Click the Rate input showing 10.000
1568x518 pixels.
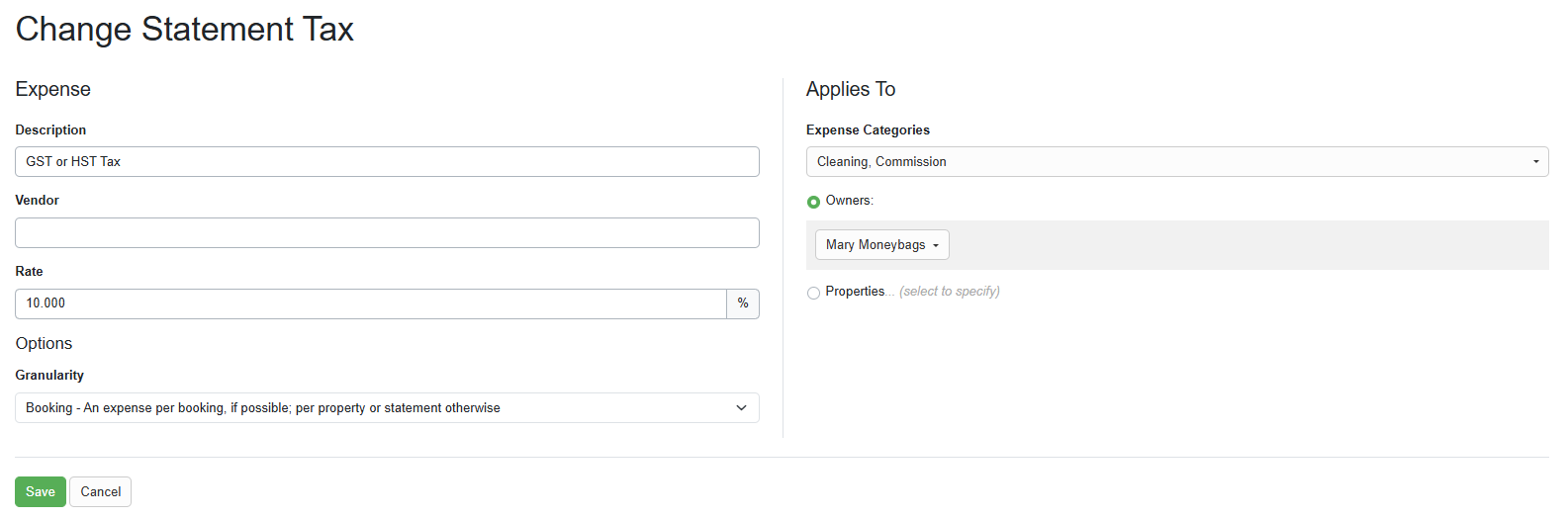pyautogui.click(x=371, y=303)
